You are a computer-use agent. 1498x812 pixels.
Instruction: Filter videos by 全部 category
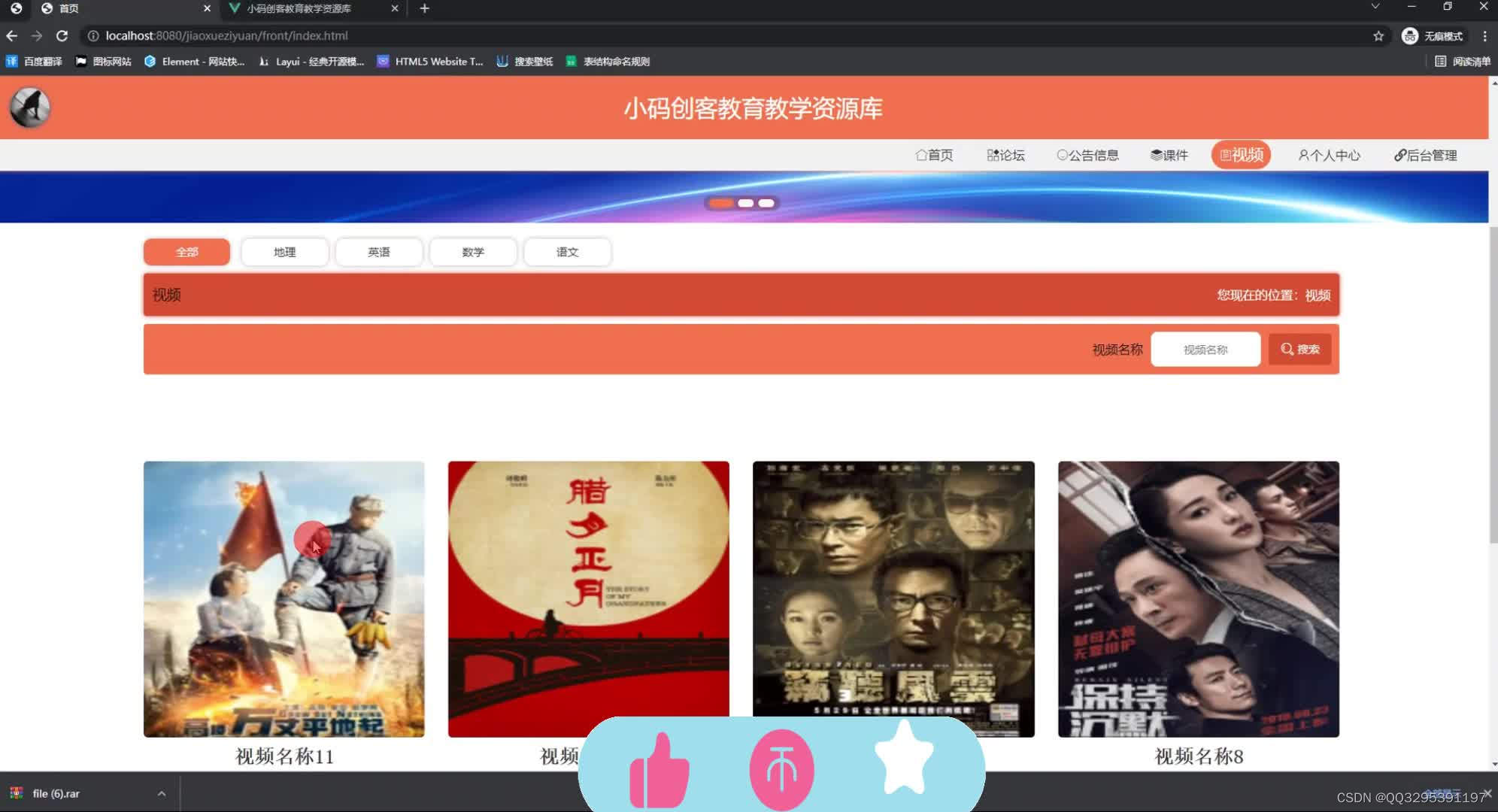[186, 252]
